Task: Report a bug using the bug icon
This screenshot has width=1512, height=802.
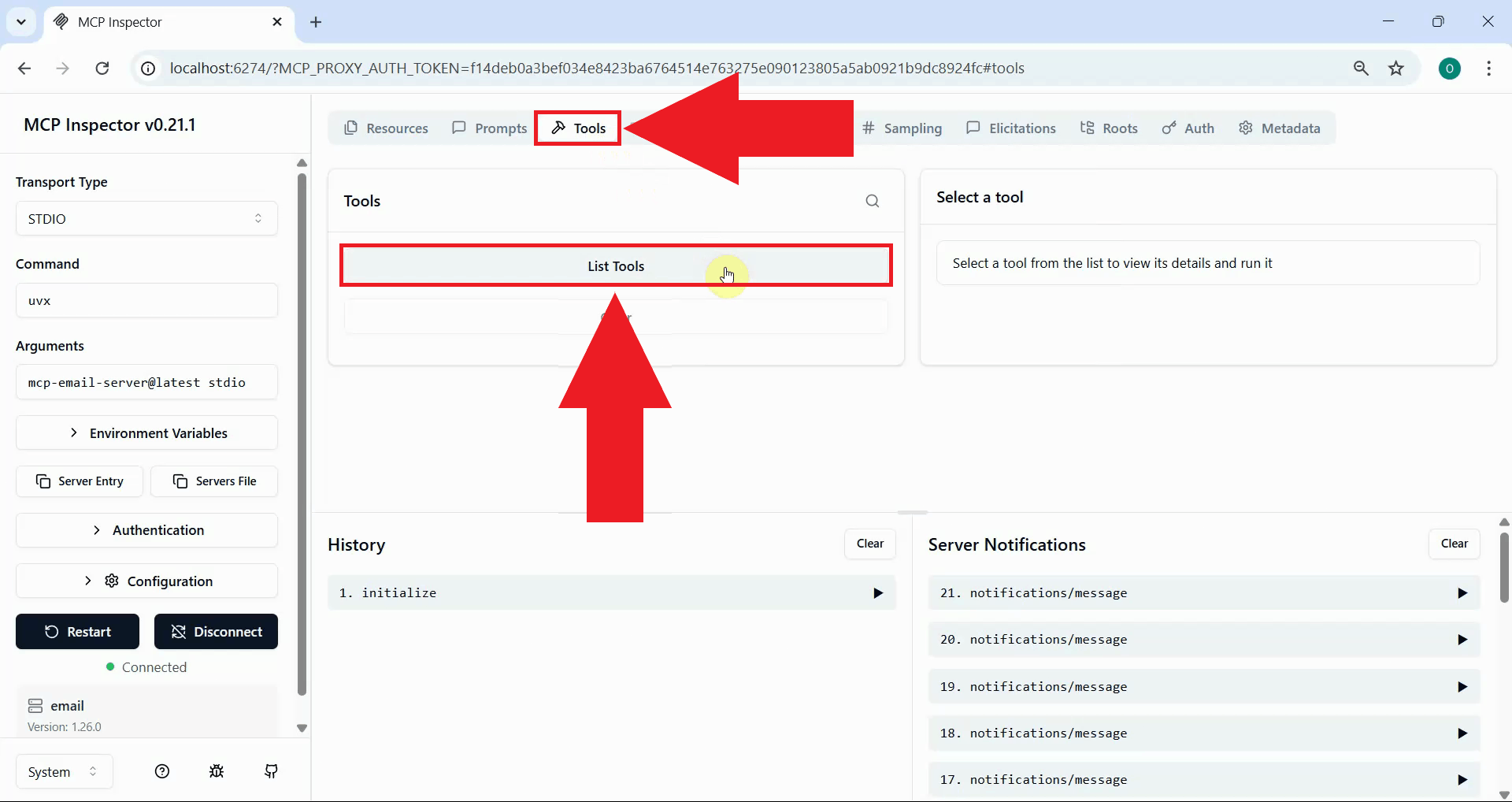Action: pos(216,771)
